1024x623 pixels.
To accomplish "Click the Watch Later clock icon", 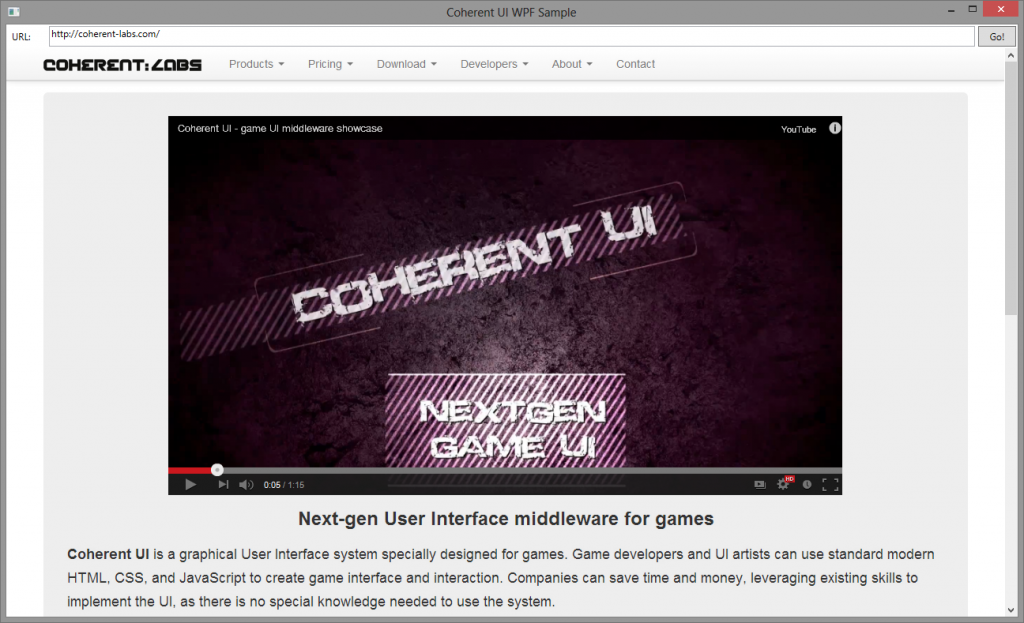I will click(x=807, y=485).
